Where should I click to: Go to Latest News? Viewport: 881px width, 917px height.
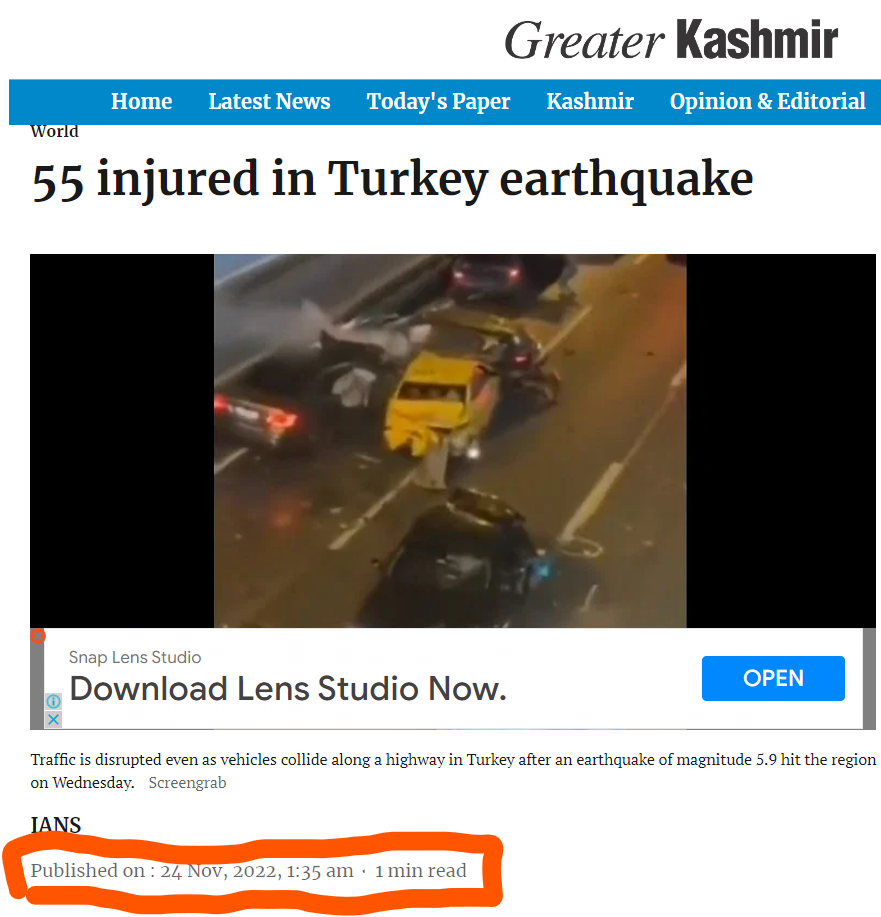click(x=269, y=101)
